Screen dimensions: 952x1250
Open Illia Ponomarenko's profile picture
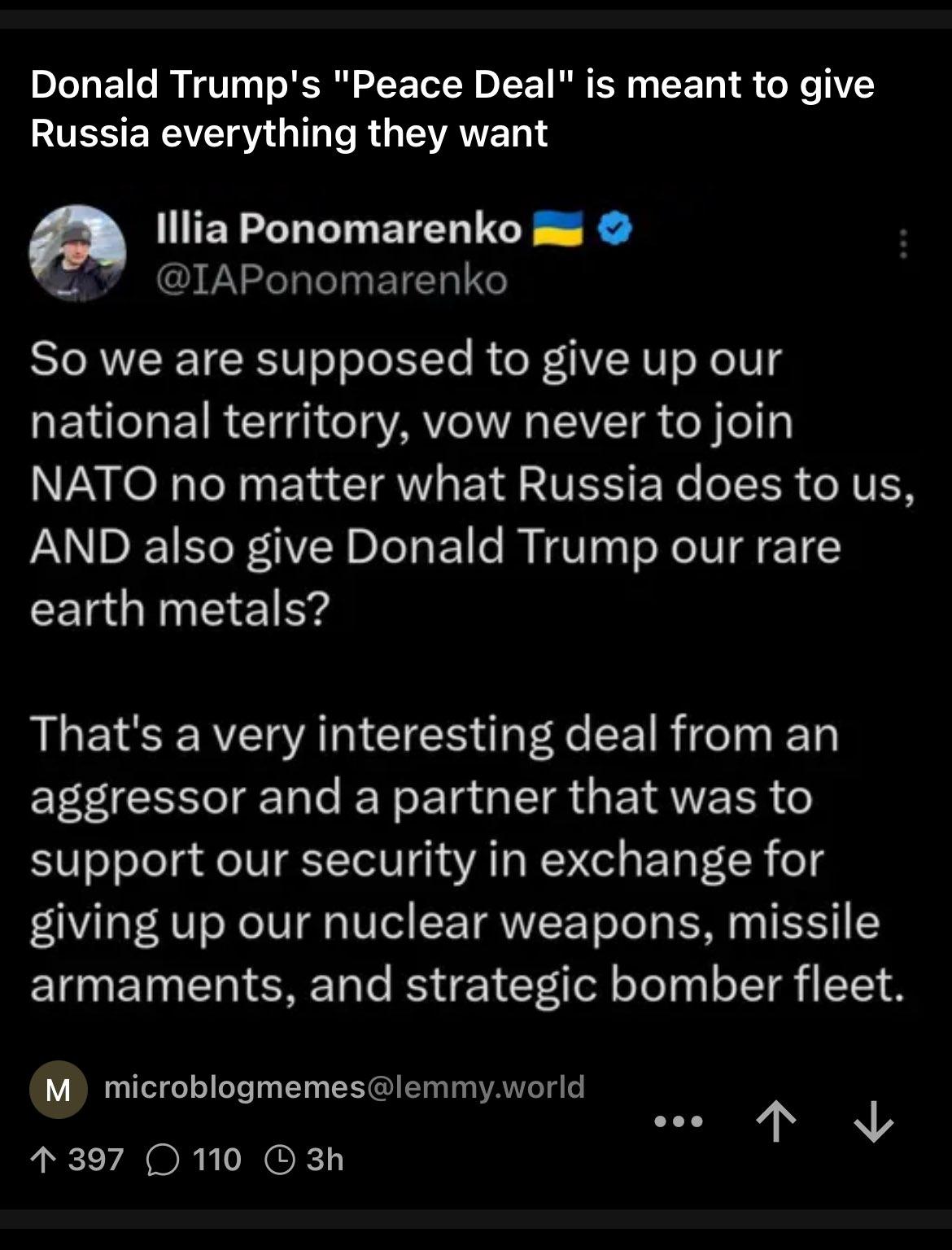tap(78, 252)
